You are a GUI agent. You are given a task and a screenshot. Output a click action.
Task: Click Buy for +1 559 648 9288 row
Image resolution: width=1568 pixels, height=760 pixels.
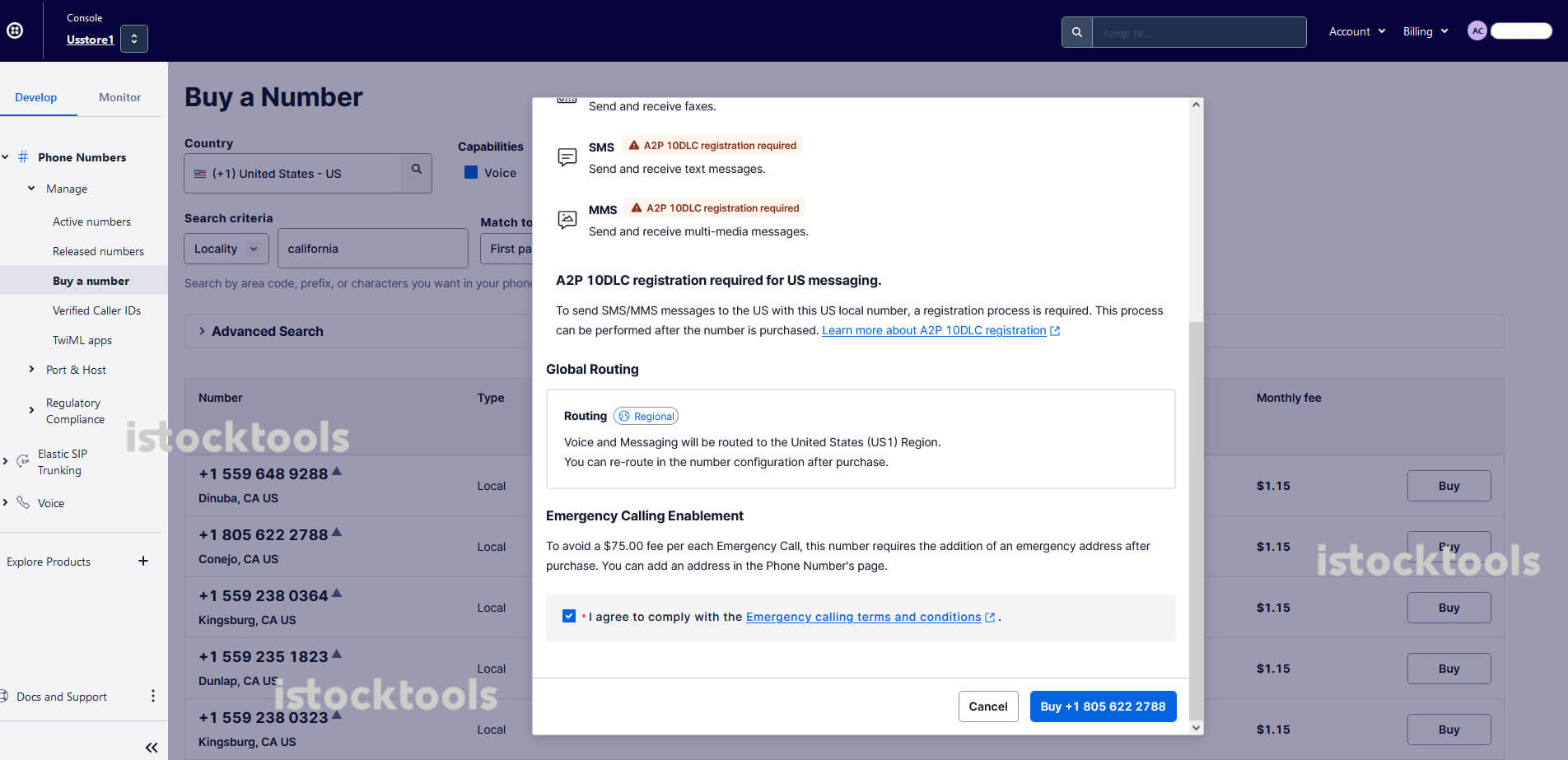tap(1449, 486)
